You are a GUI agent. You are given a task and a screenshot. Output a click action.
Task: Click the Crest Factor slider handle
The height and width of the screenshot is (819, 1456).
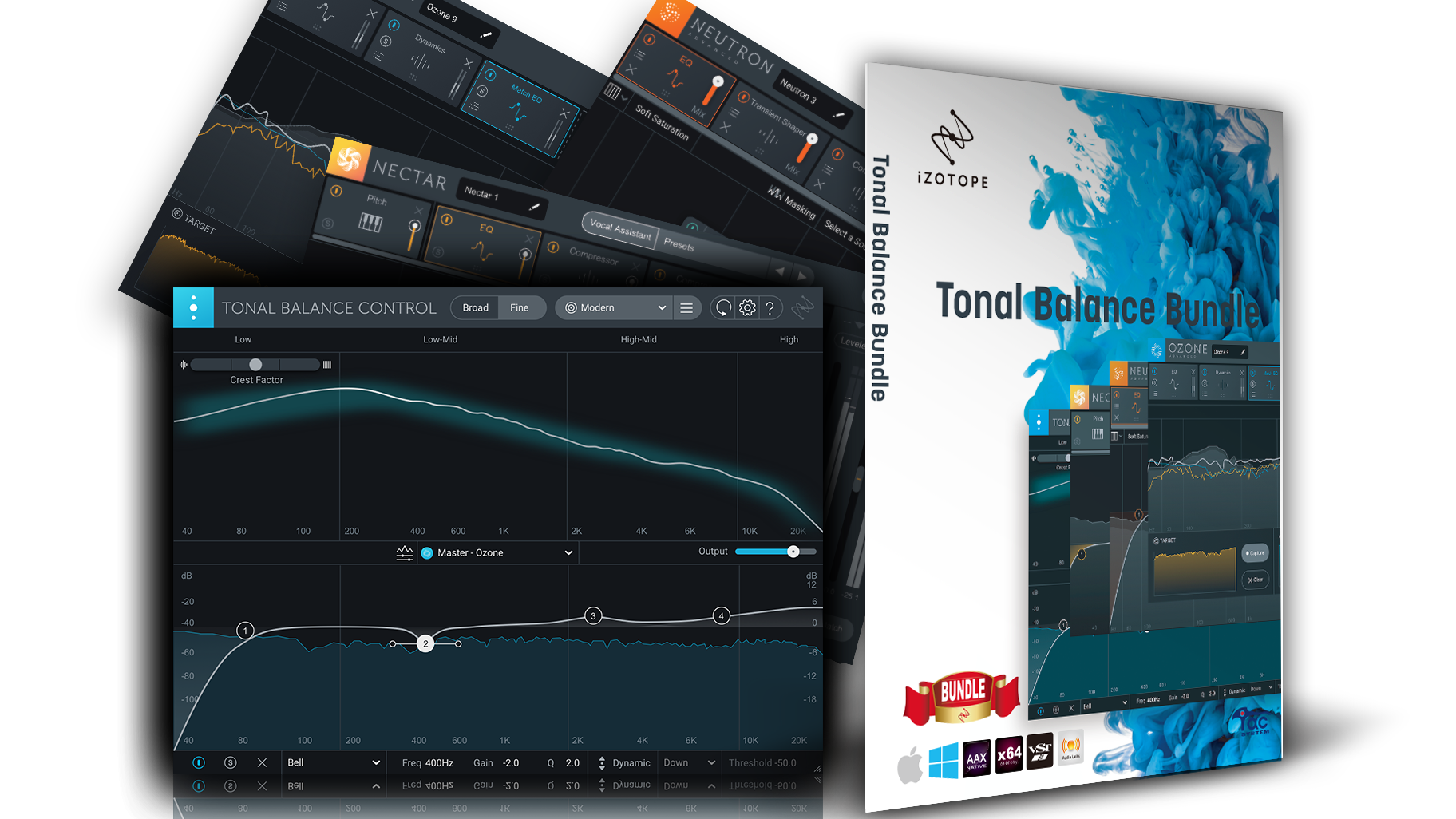(x=255, y=365)
